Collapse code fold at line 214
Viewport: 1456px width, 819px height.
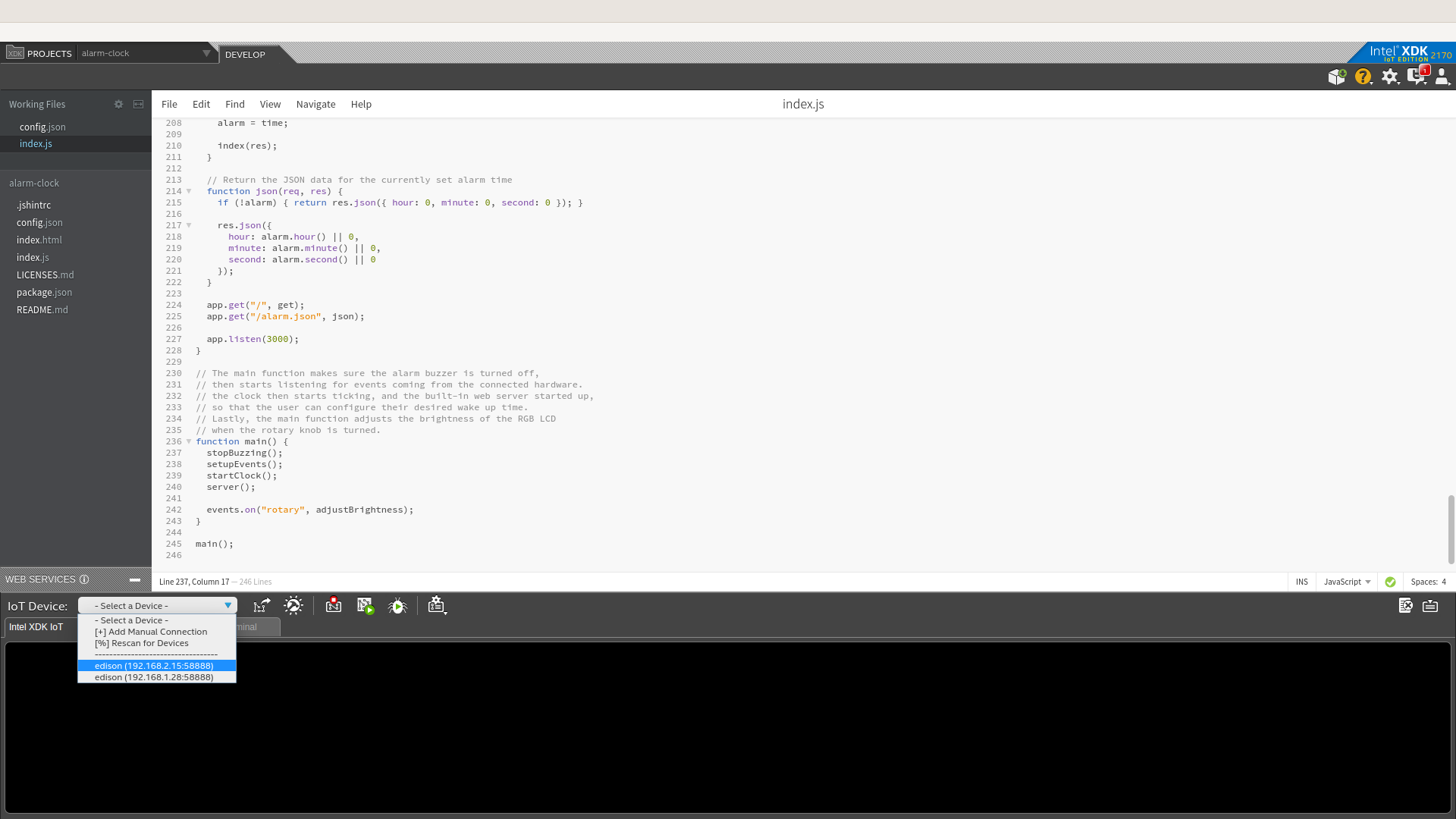click(x=189, y=191)
